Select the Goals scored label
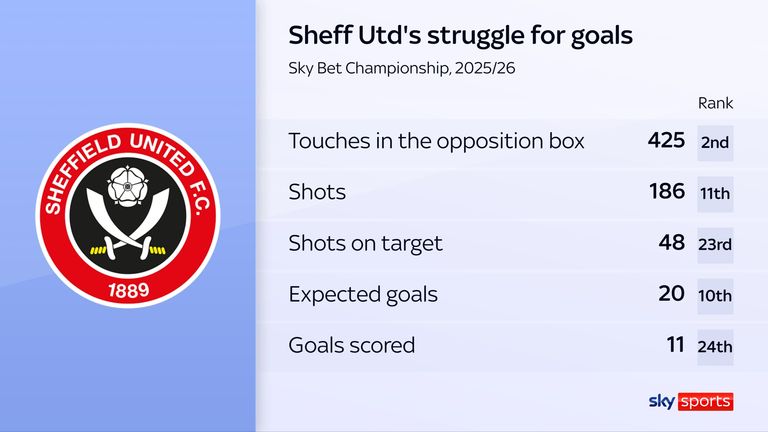The image size is (768, 432). (351, 345)
